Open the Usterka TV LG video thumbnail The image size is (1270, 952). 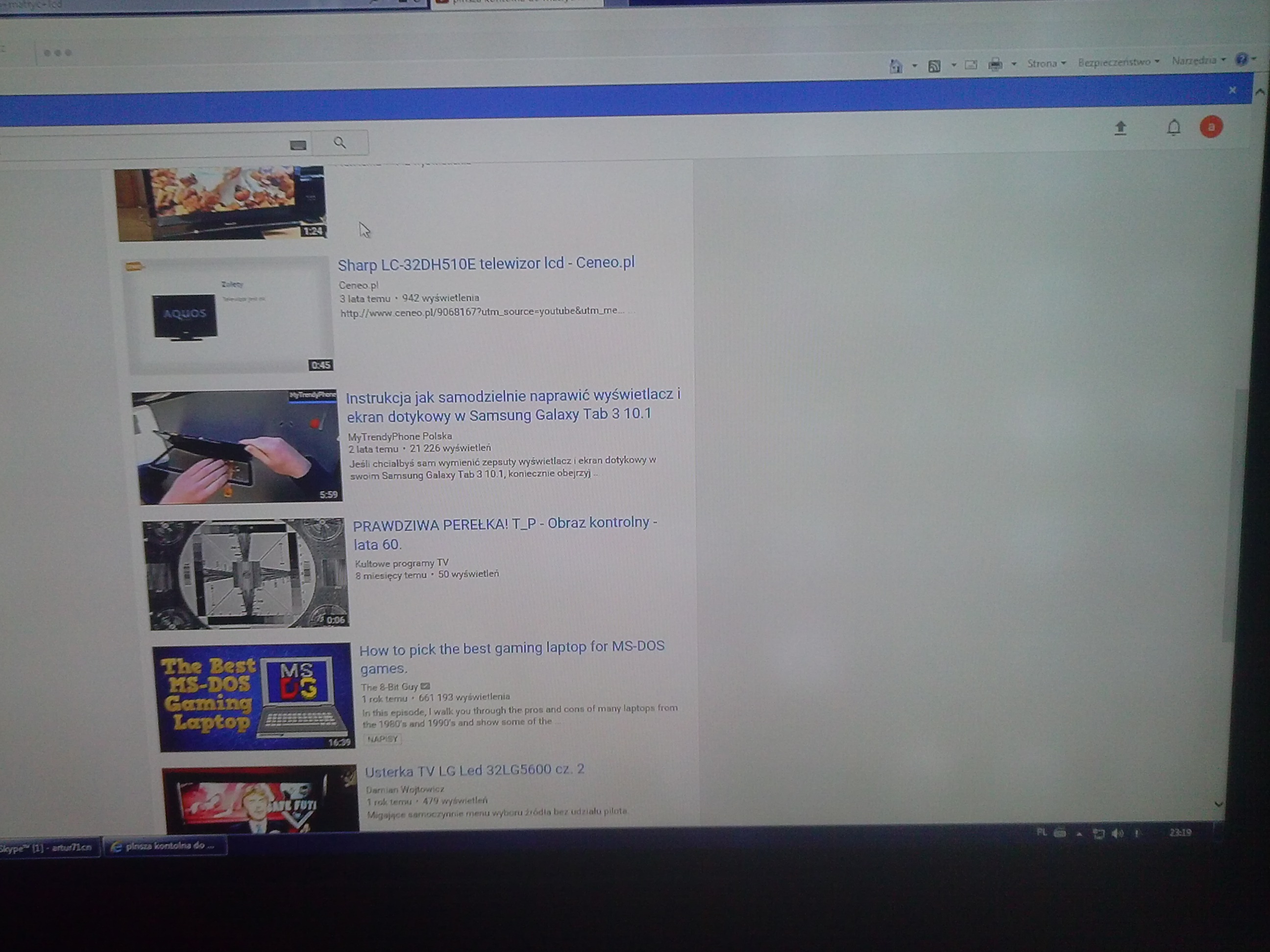coord(261,799)
